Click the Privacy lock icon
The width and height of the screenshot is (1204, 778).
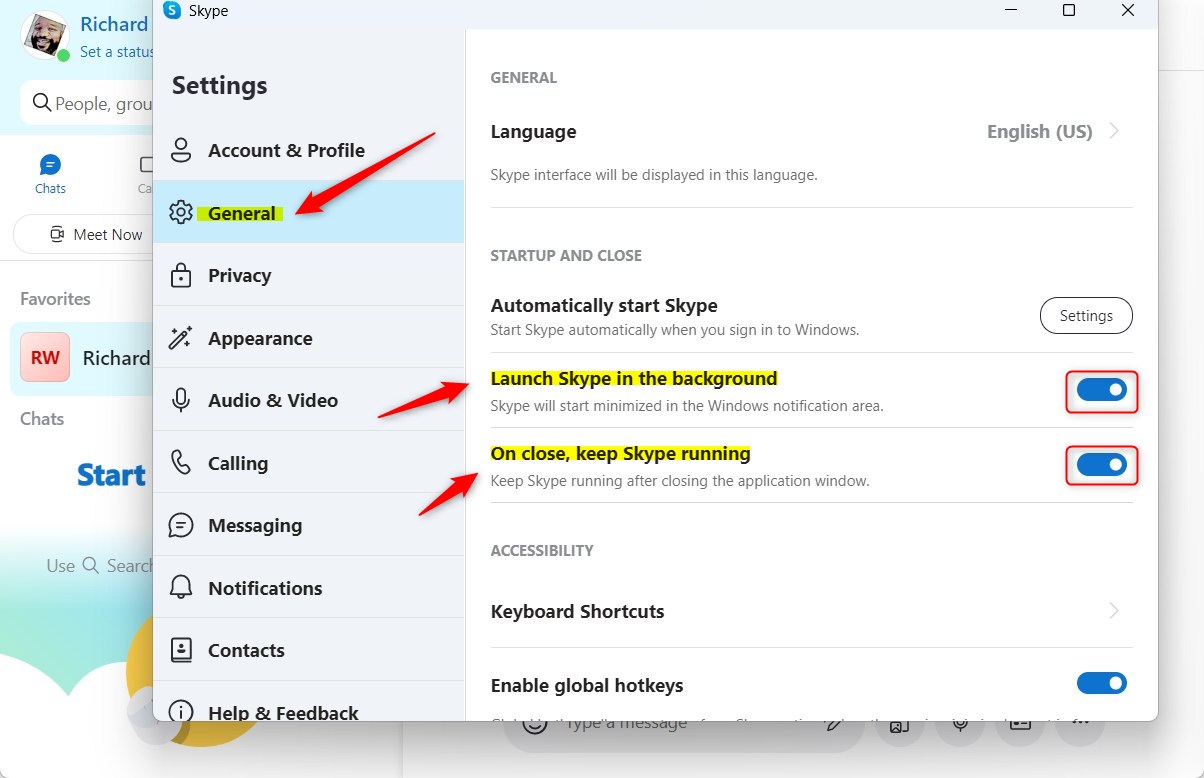[x=181, y=275]
